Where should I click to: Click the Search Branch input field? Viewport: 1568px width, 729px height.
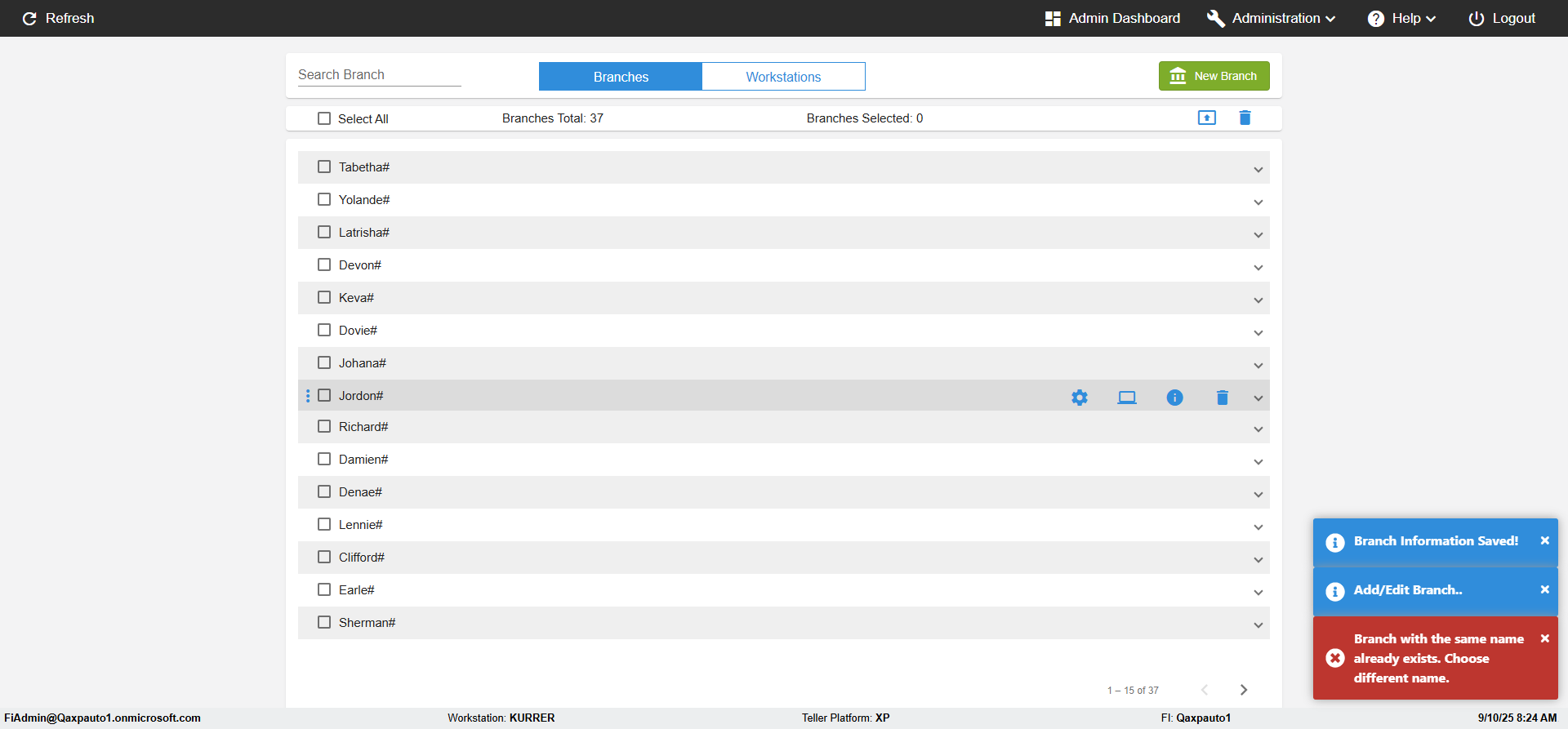tap(380, 74)
